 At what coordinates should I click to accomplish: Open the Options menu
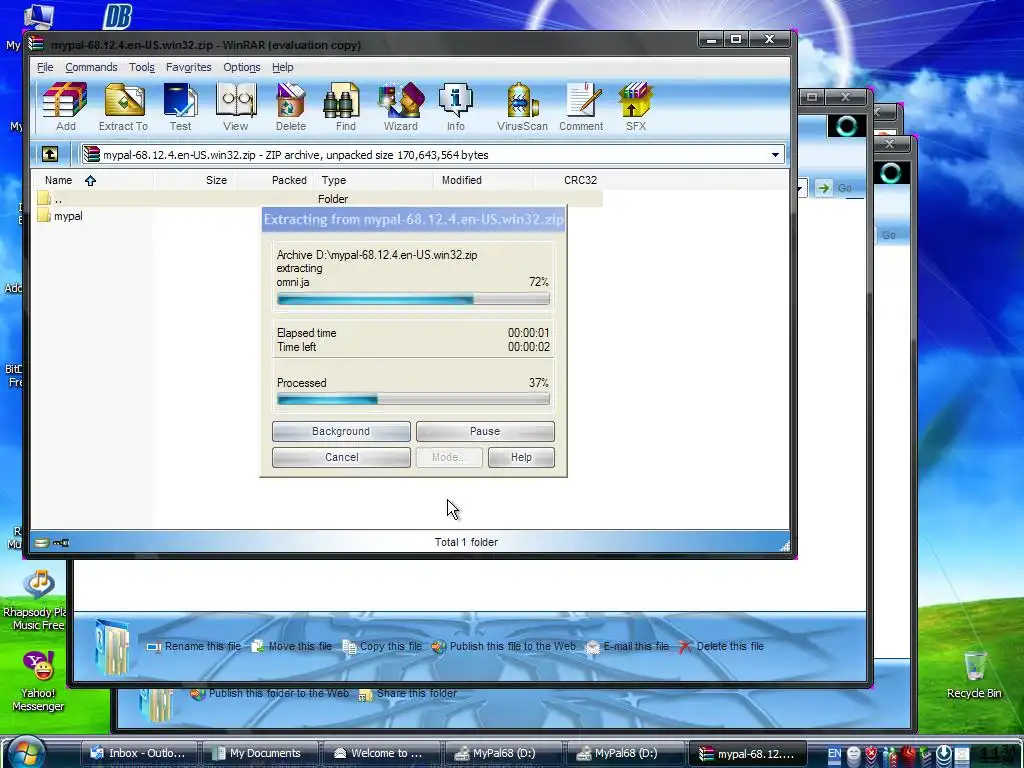tap(242, 67)
